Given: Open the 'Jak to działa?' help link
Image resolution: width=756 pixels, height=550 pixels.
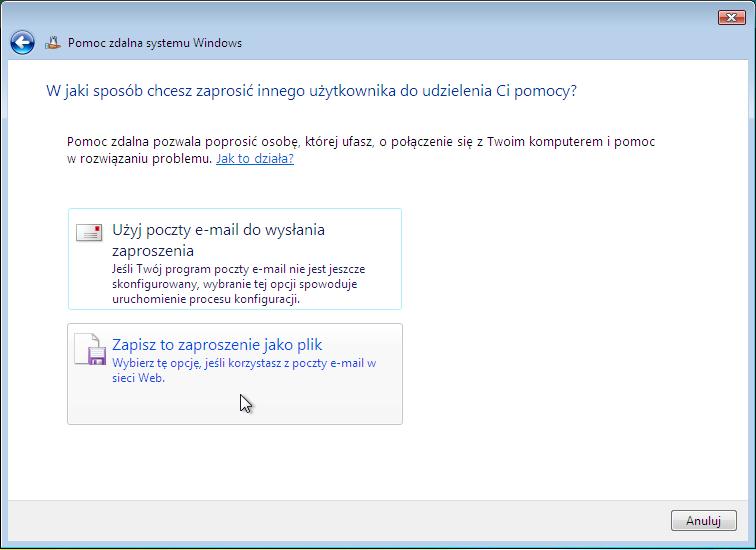Looking at the screenshot, I should (x=255, y=159).
